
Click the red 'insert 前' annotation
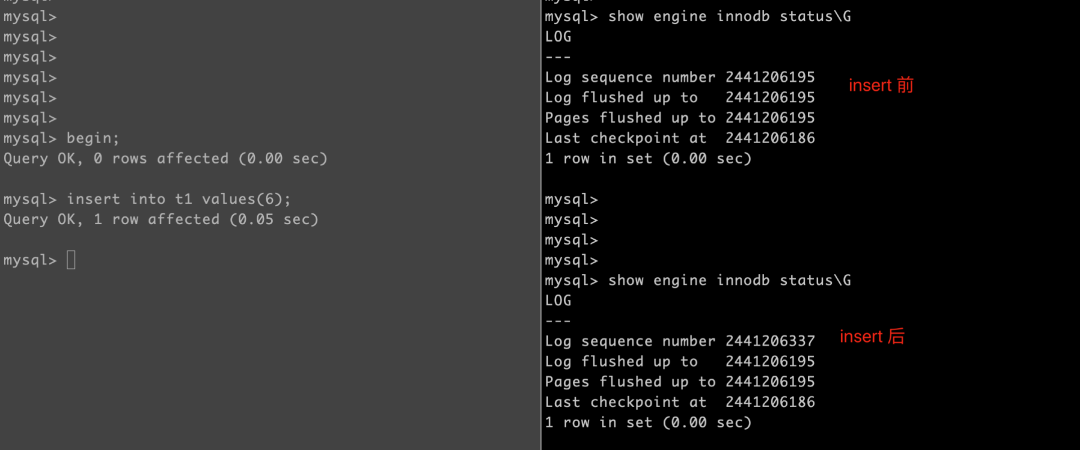point(881,85)
